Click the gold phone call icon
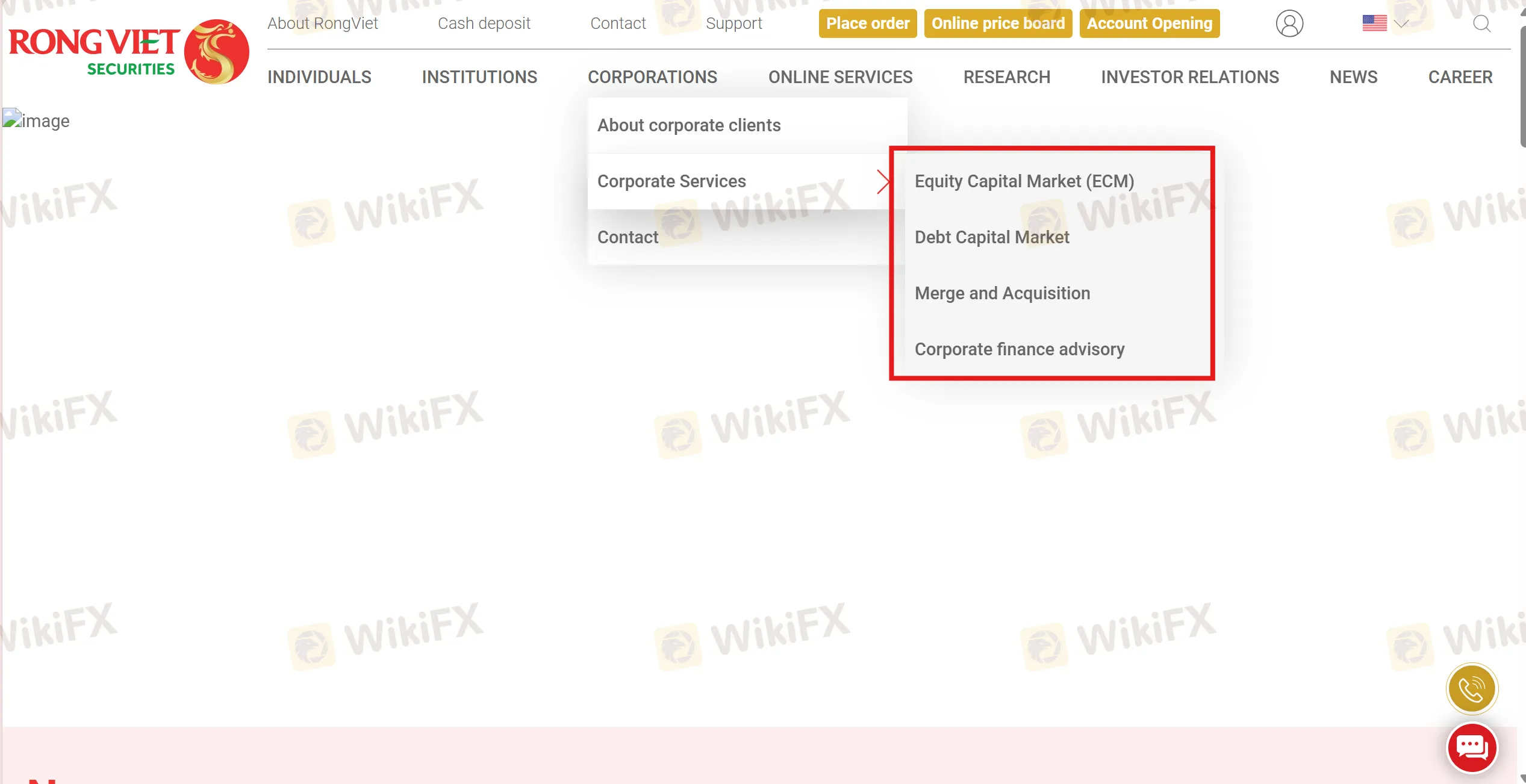 1471,689
